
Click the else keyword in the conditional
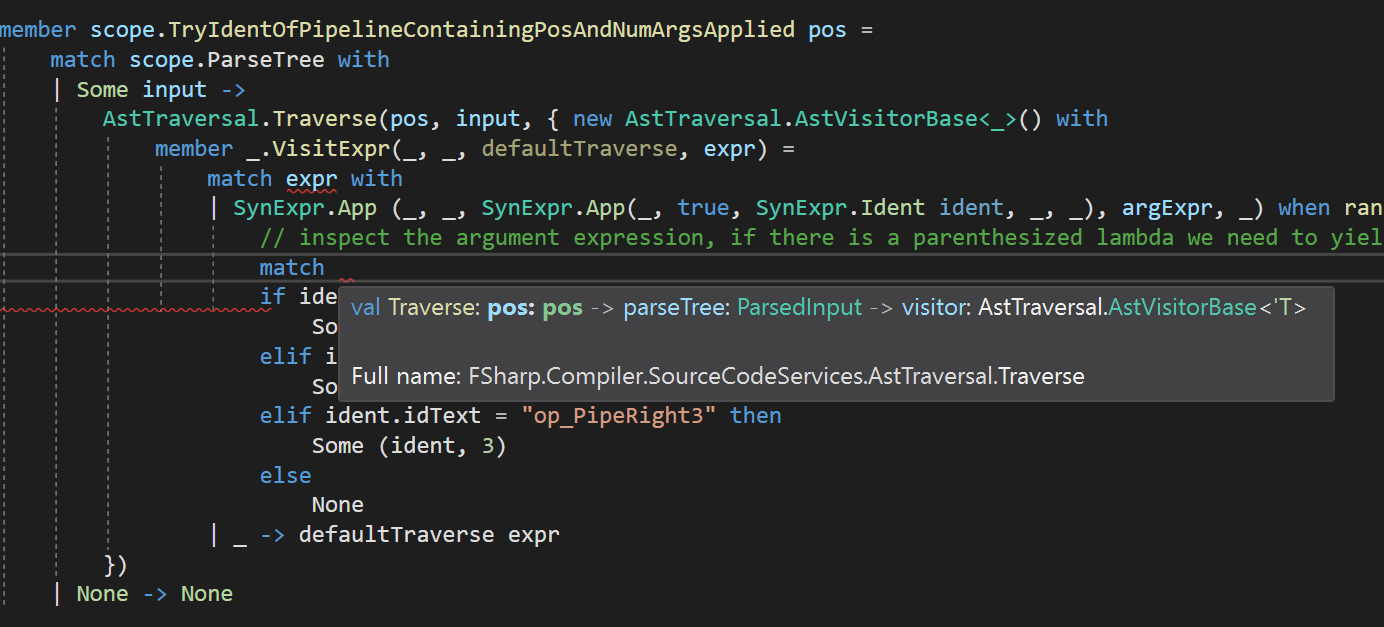click(285, 474)
